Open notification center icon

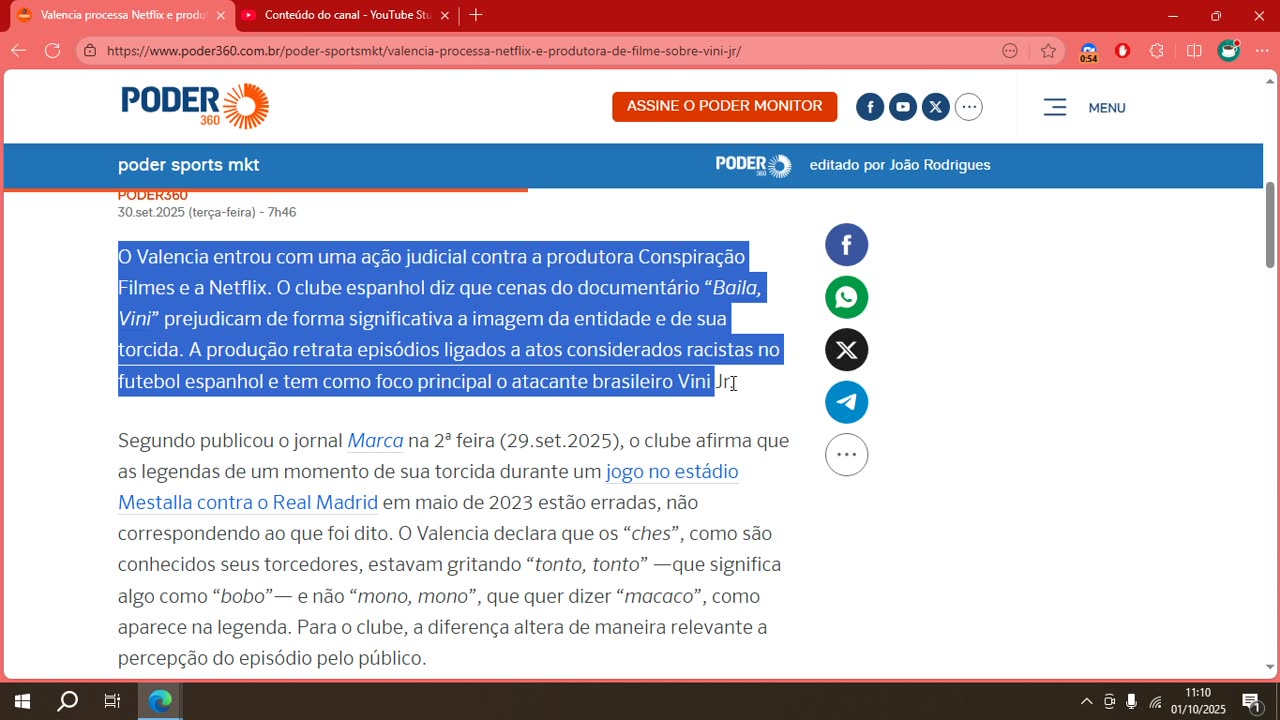(1251, 702)
